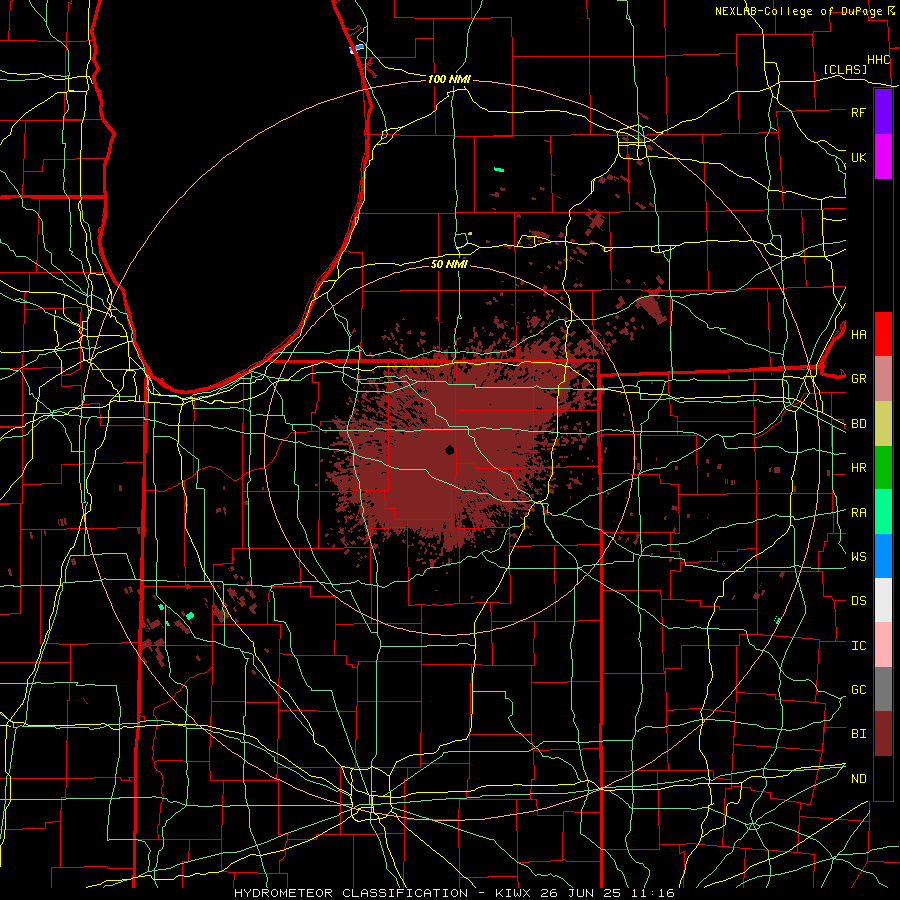The height and width of the screenshot is (900, 900).
Task: Click the mint green RA legend swatch
Action: point(883,511)
